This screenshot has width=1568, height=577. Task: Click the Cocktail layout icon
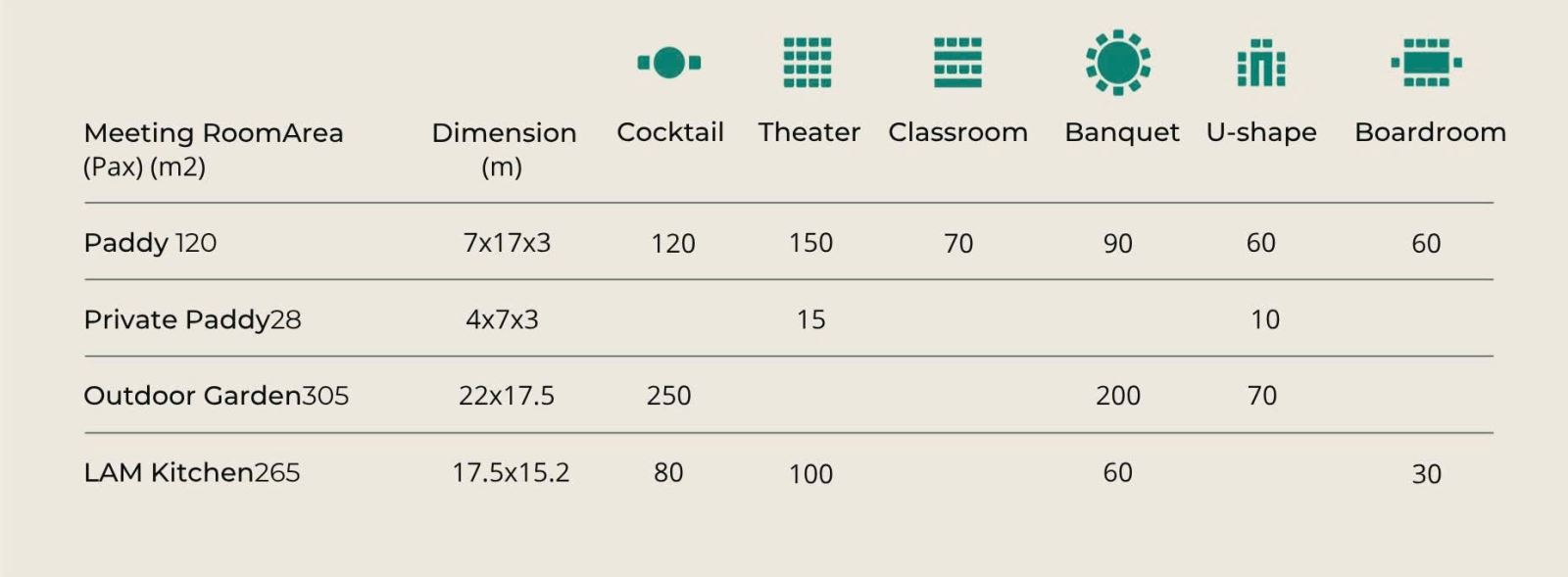click(x=669, y=63)
